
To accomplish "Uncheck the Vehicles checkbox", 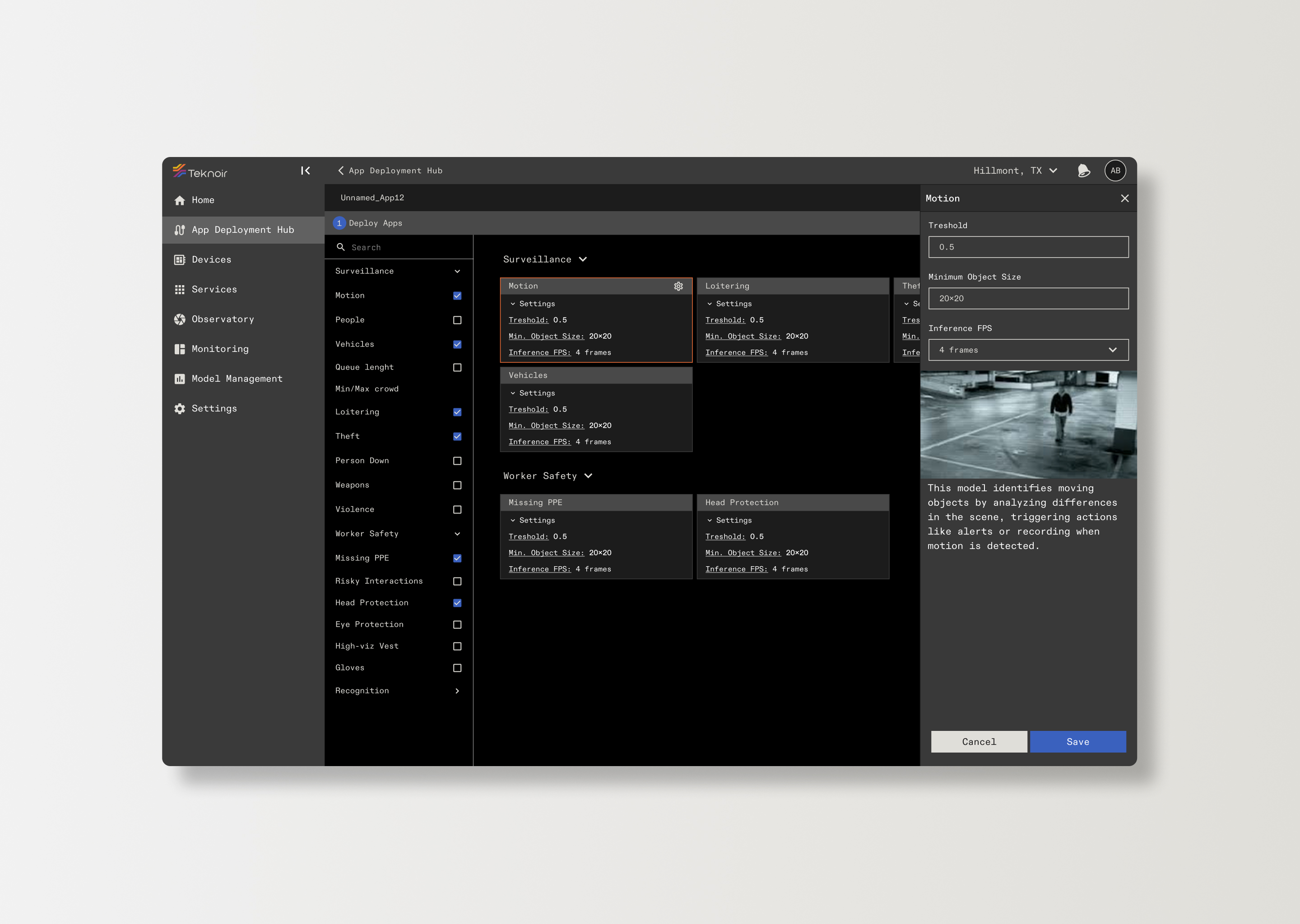I will coord(457,345).
